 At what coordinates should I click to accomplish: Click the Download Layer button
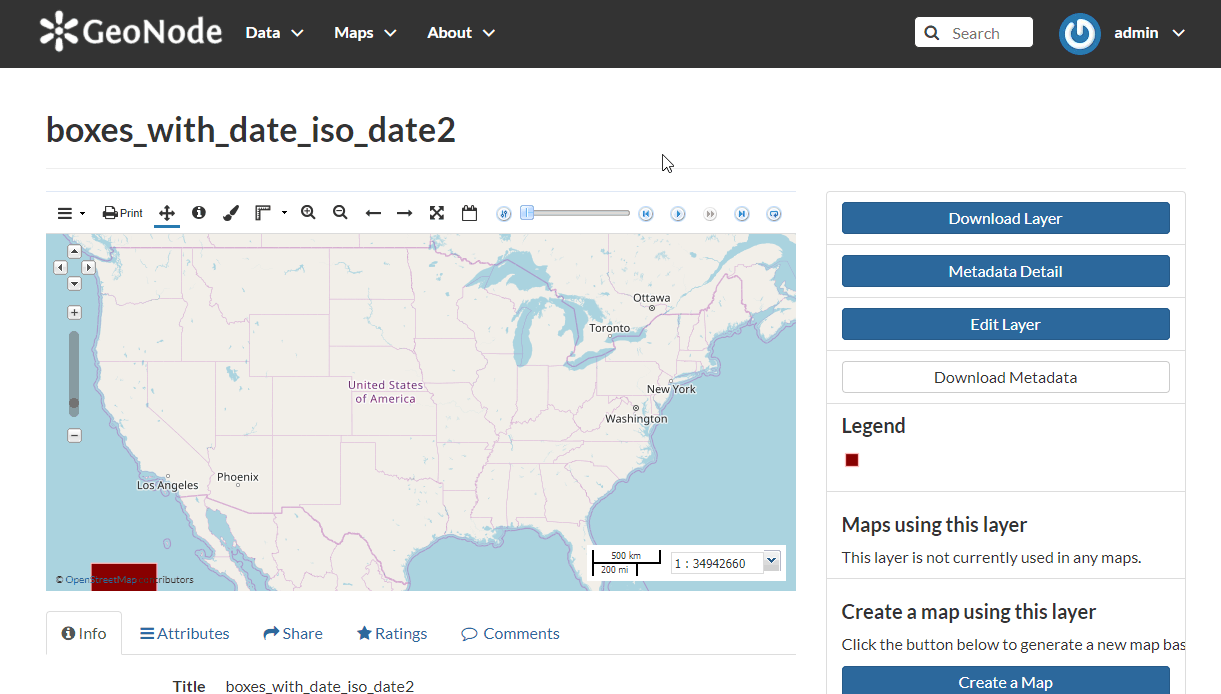click(x=1005, y=218)
